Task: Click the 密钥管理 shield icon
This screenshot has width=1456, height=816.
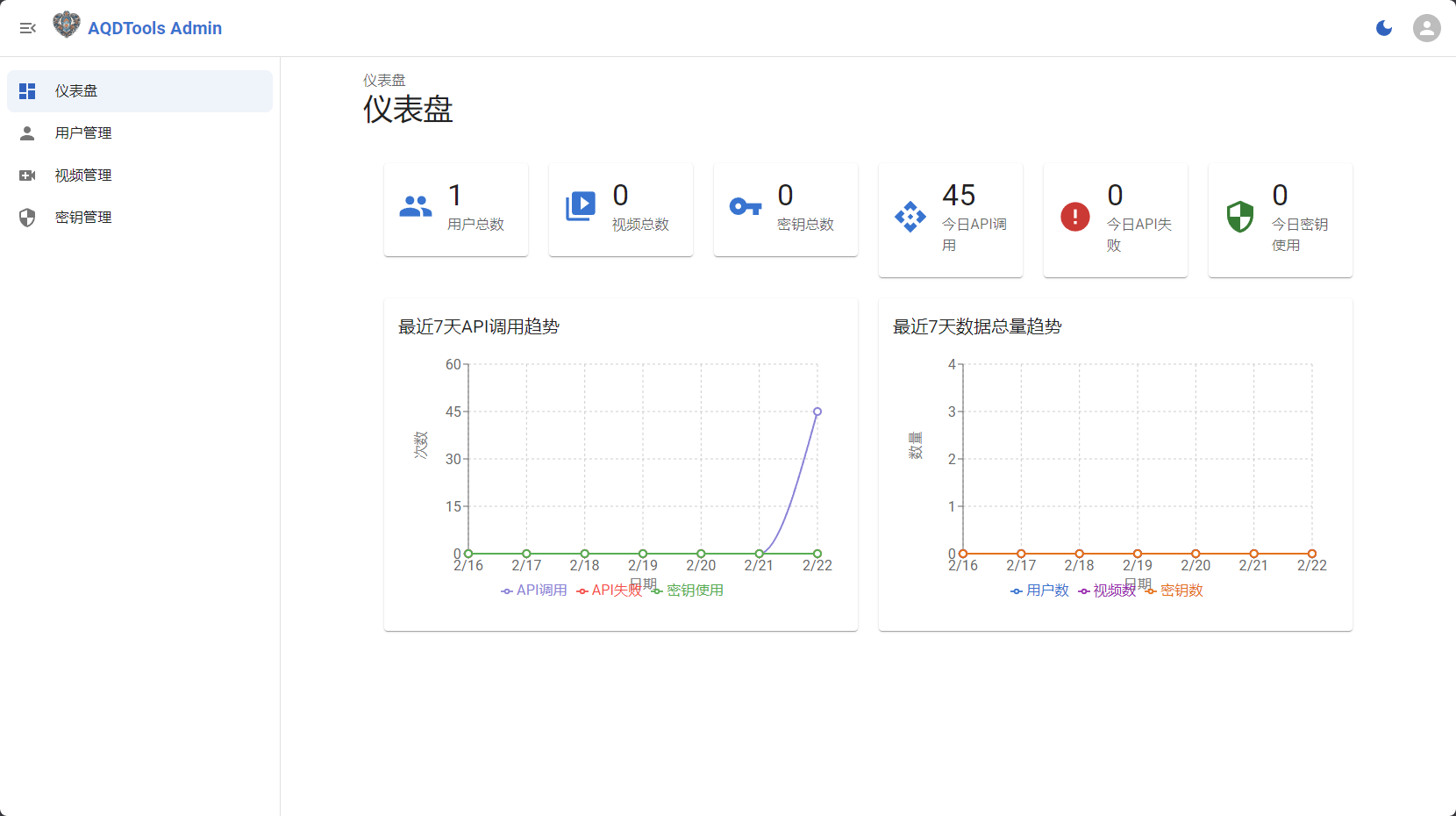Action: [27, 218]
